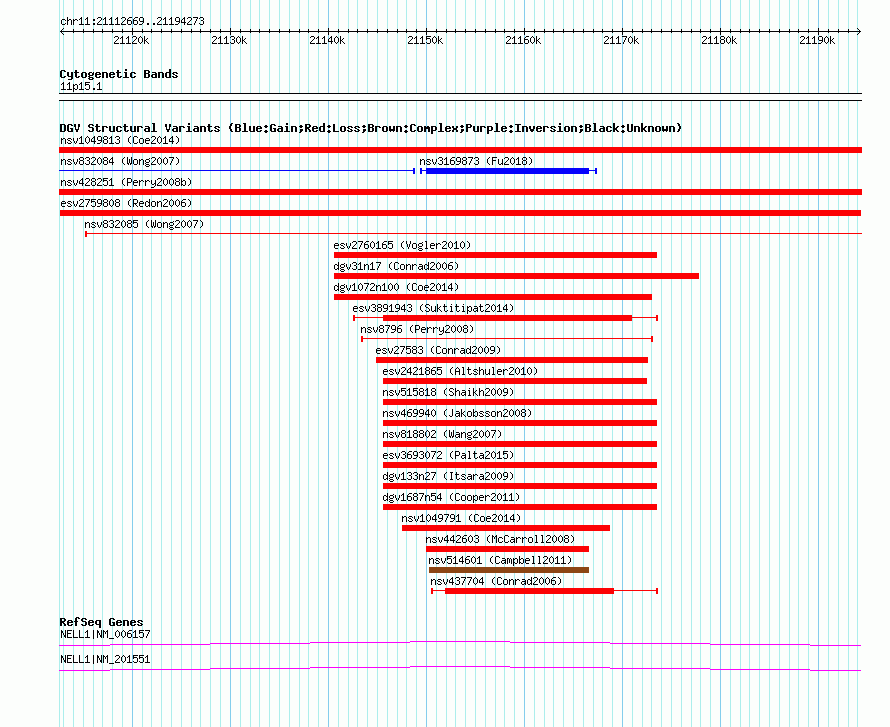Image resolution: width=890 pixels, height=727 pixels.
Task: Select dgv1072n100 (Coe2014) variant label
Action: click(396, 287)
